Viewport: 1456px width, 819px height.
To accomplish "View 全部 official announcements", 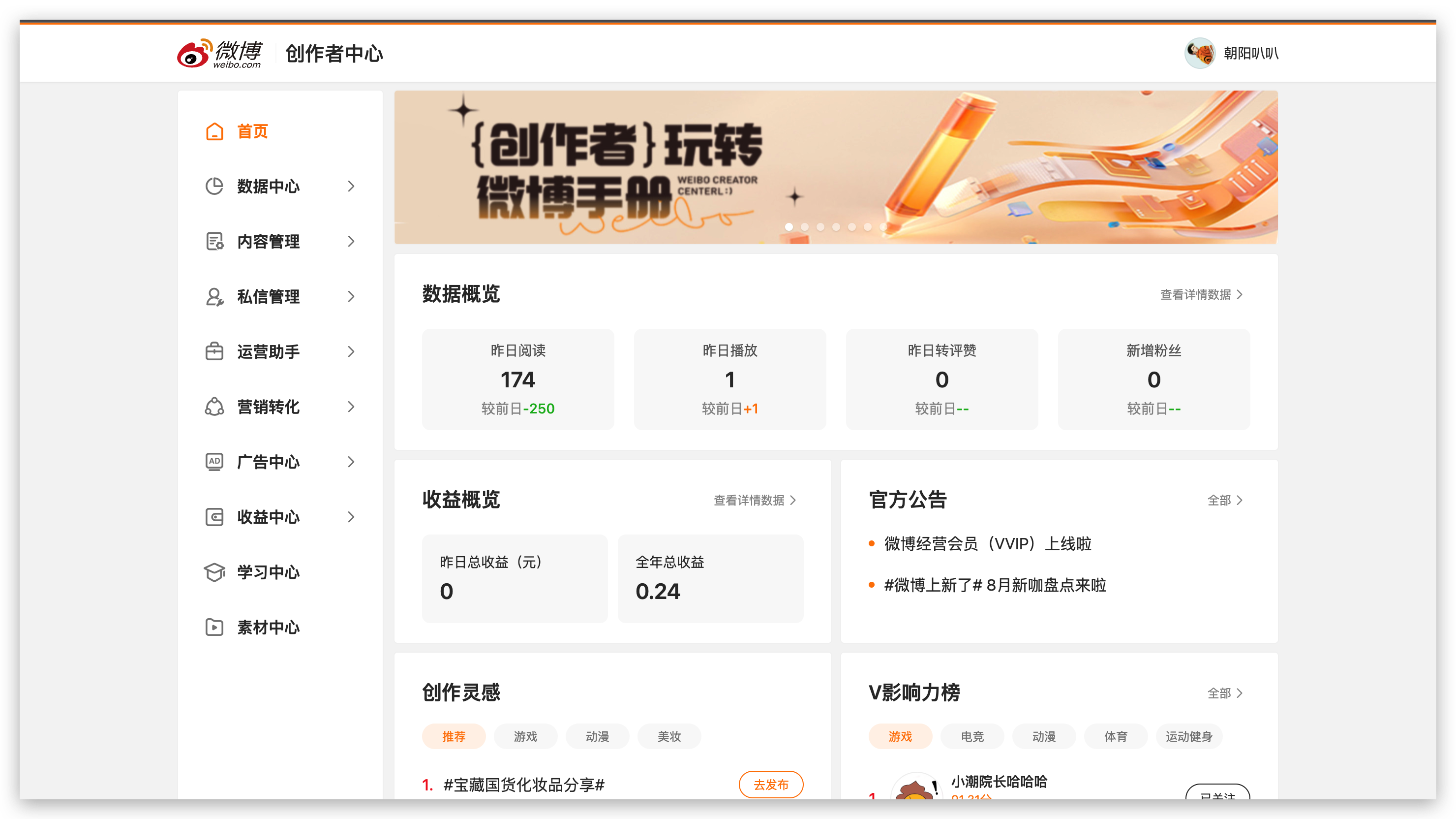I will pyautogui.click(x=1225, y=501).
